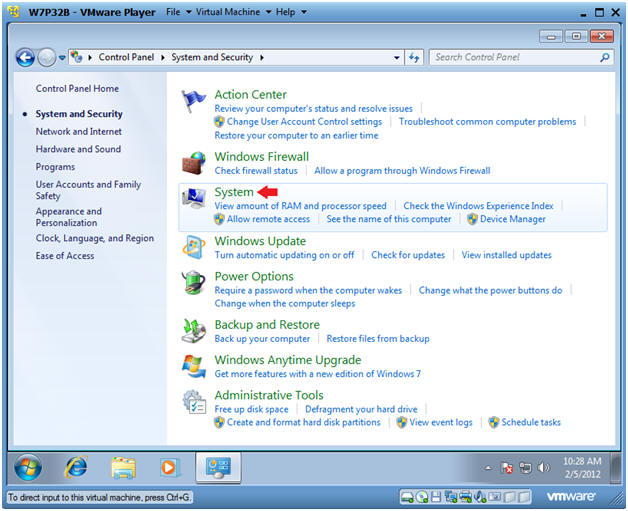Click Check for updates
Screen dimensions: 628x511
click(408, 255)
